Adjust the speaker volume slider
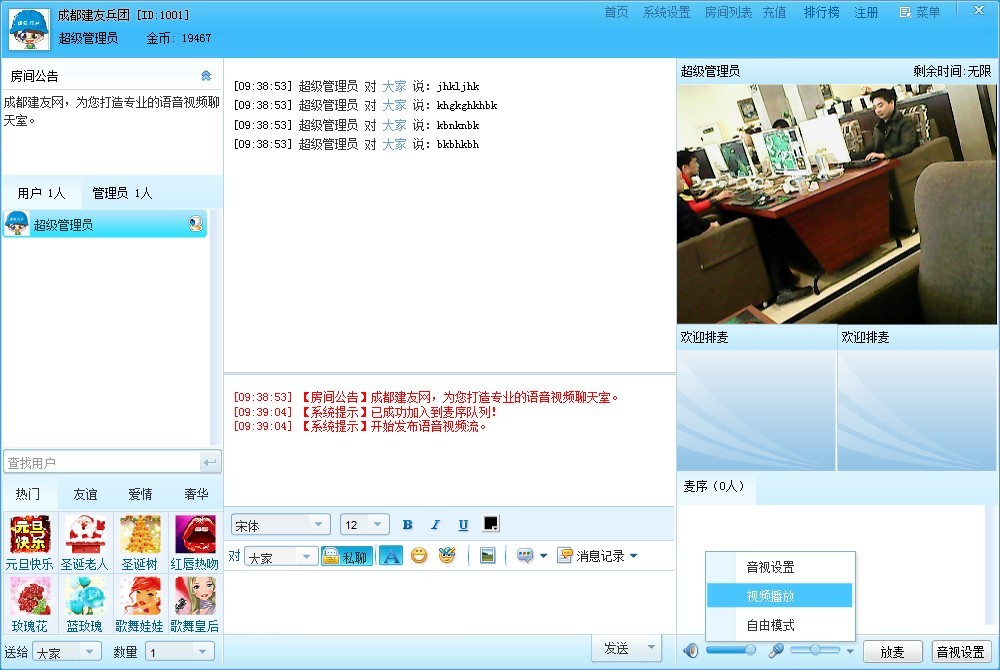Screen dimensions: 1000x670 pos(731,650)
